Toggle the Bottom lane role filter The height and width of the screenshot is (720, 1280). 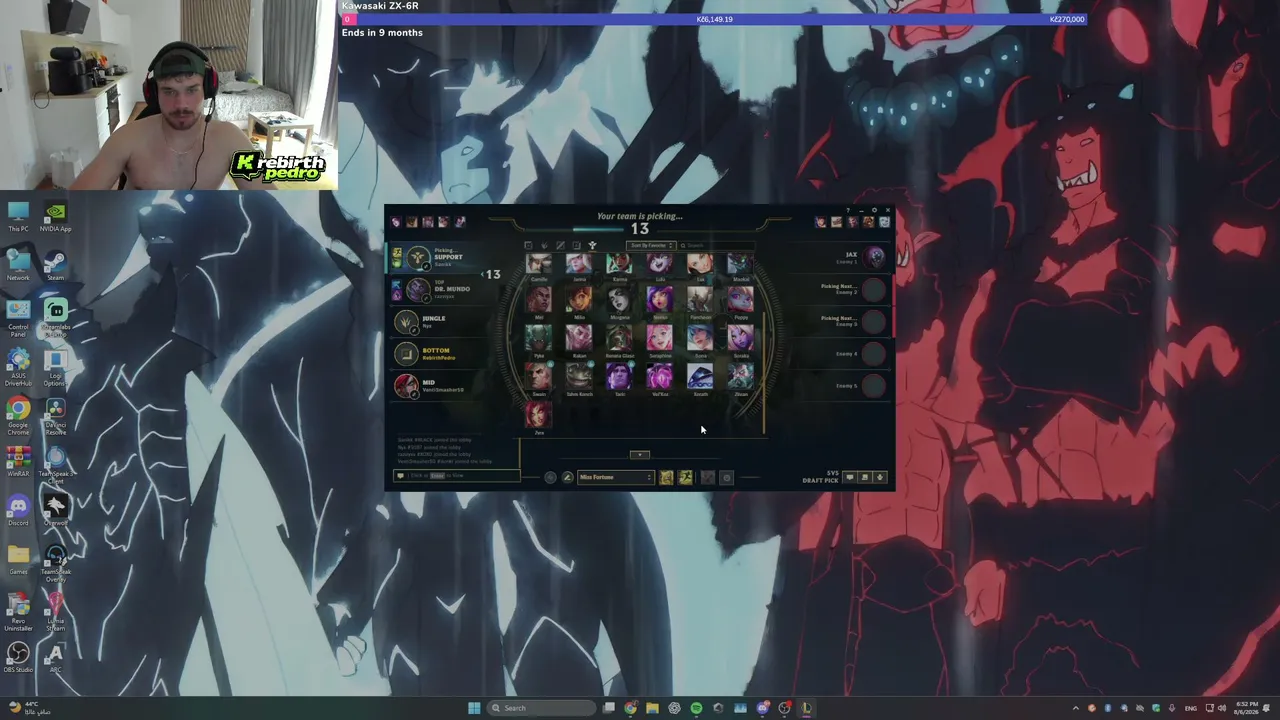coord(576,245)
